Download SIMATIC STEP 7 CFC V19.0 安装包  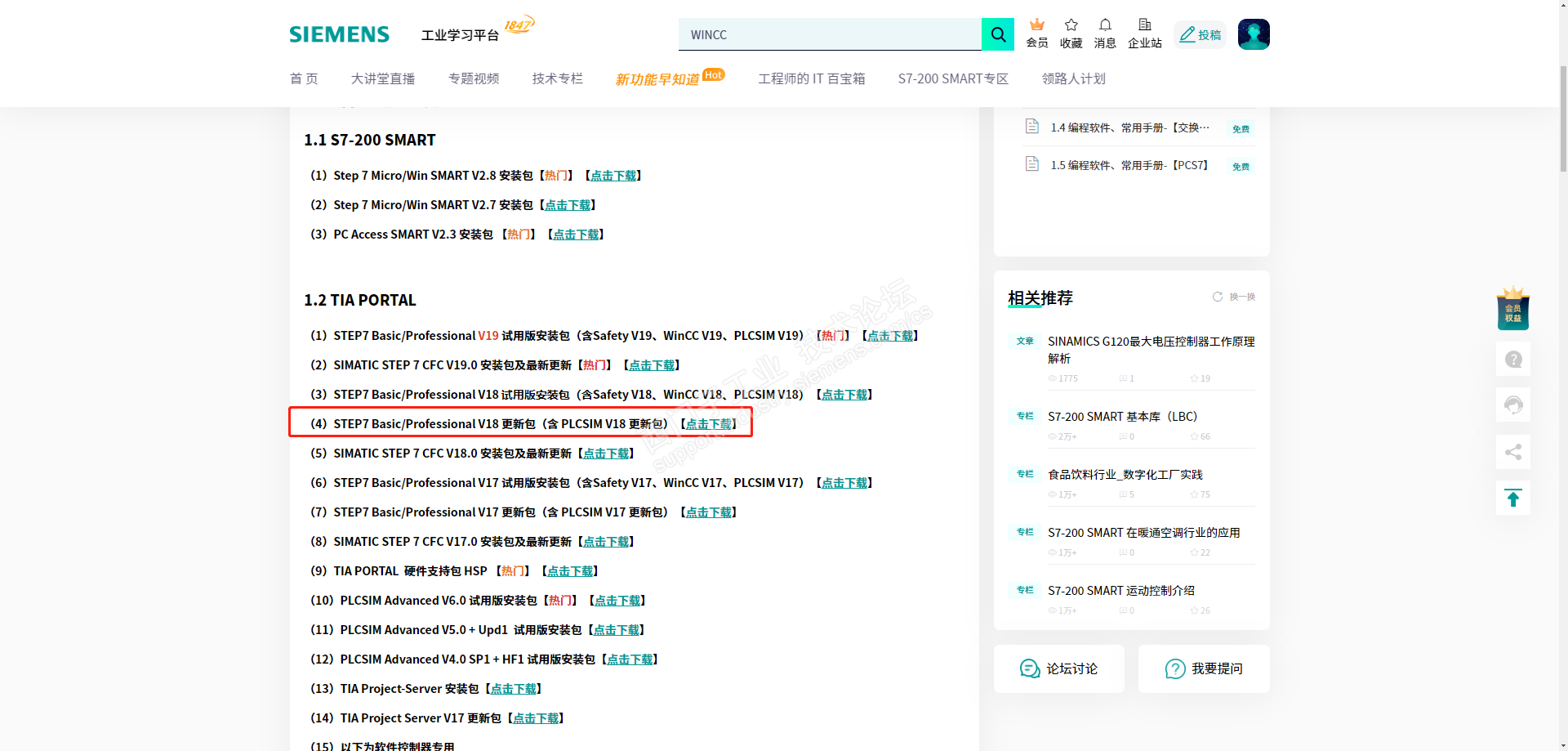(x=652, y=365)
